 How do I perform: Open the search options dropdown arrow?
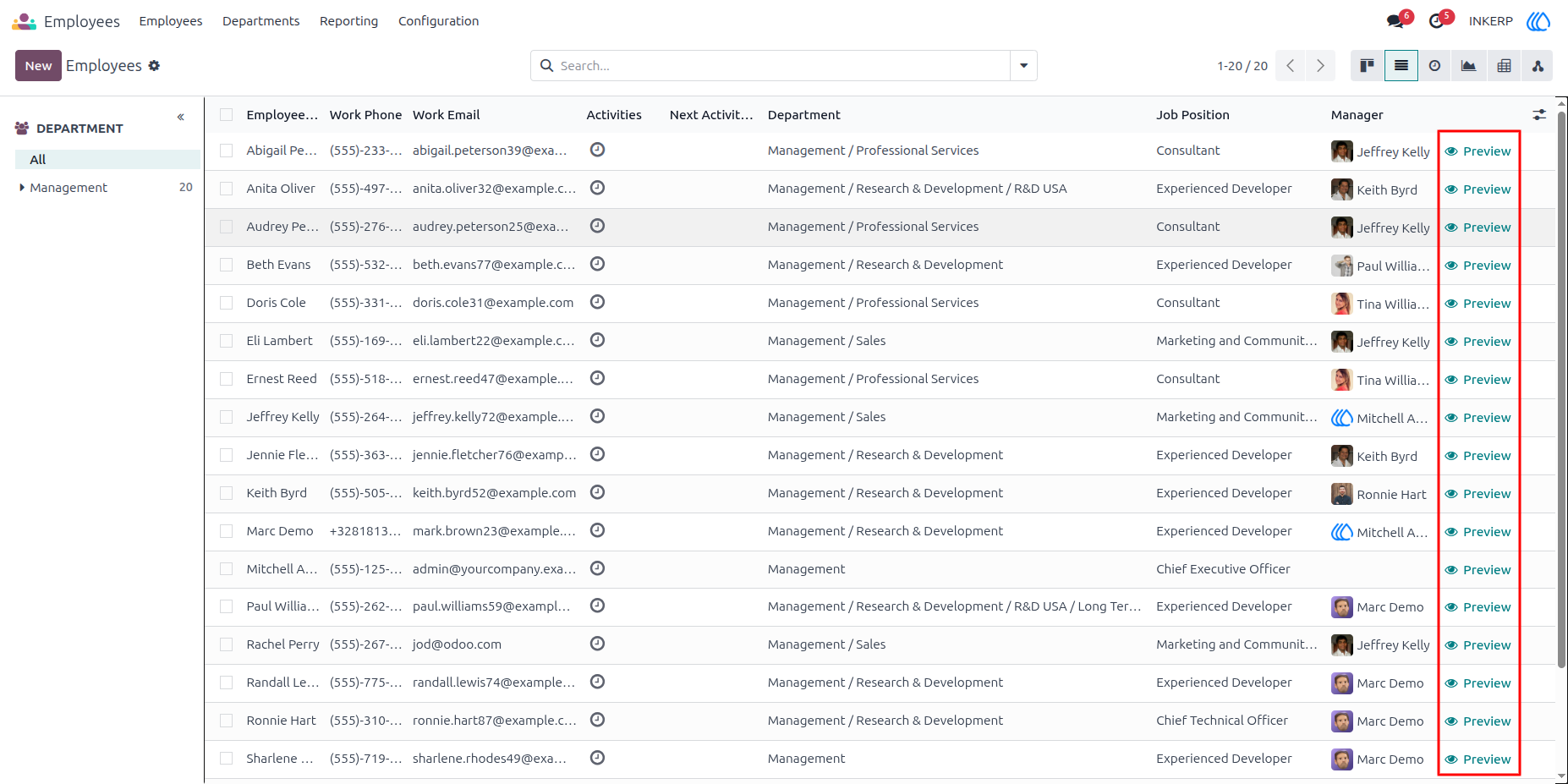point(1023,66)
